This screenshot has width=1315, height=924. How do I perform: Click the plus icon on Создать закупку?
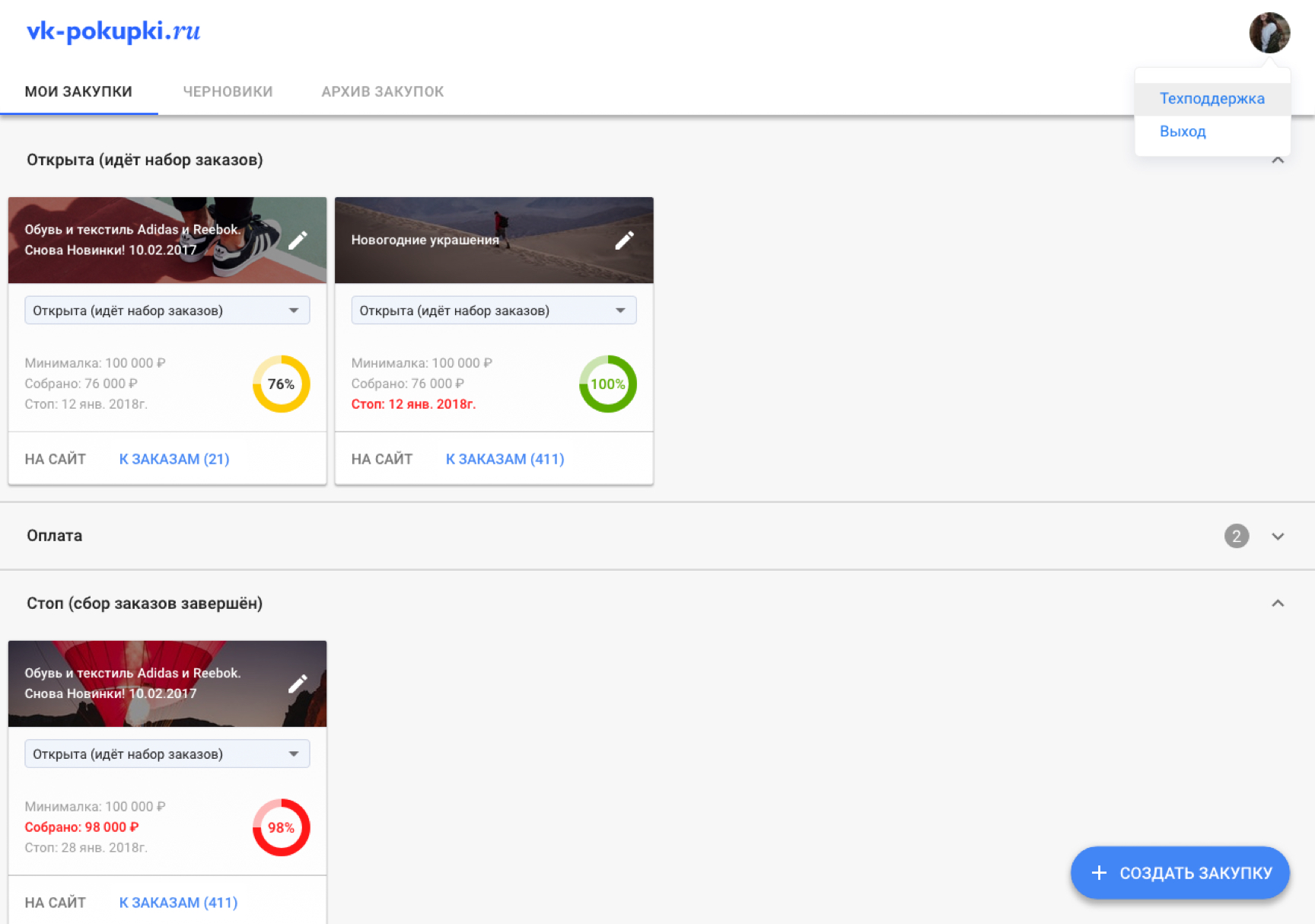click(1099, 872)
